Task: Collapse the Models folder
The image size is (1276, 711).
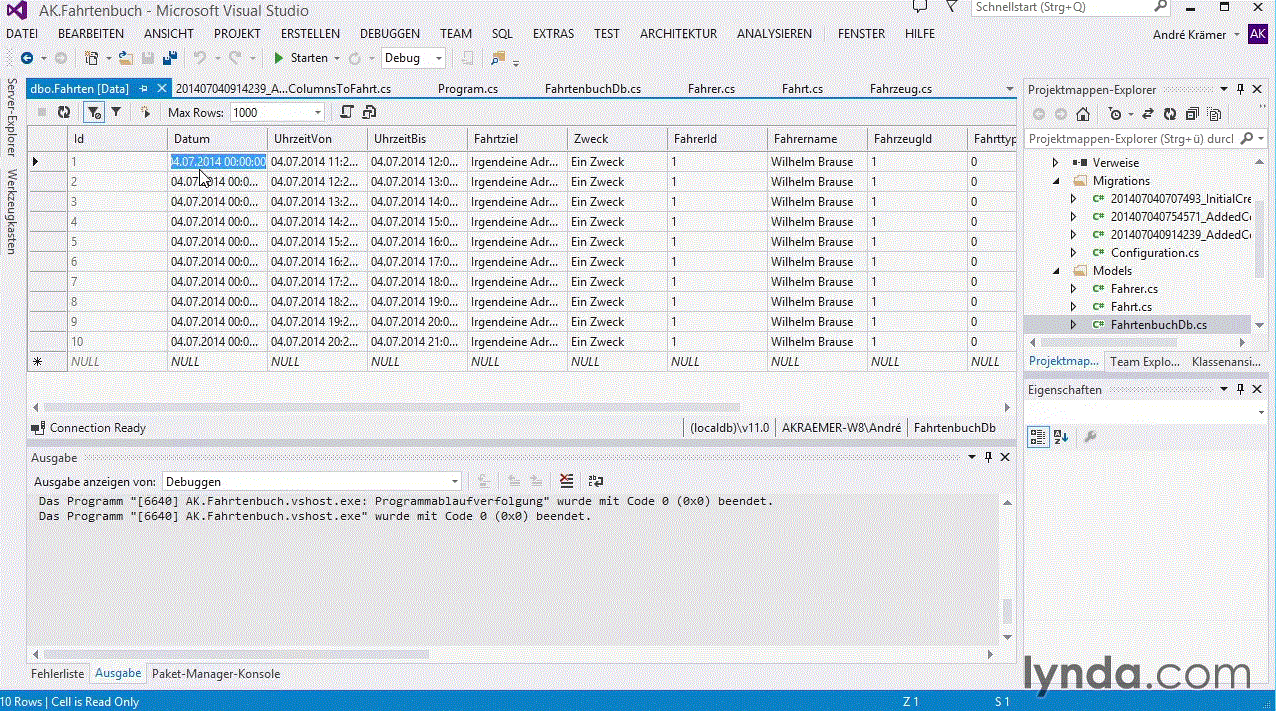Action: (1055, 271)
